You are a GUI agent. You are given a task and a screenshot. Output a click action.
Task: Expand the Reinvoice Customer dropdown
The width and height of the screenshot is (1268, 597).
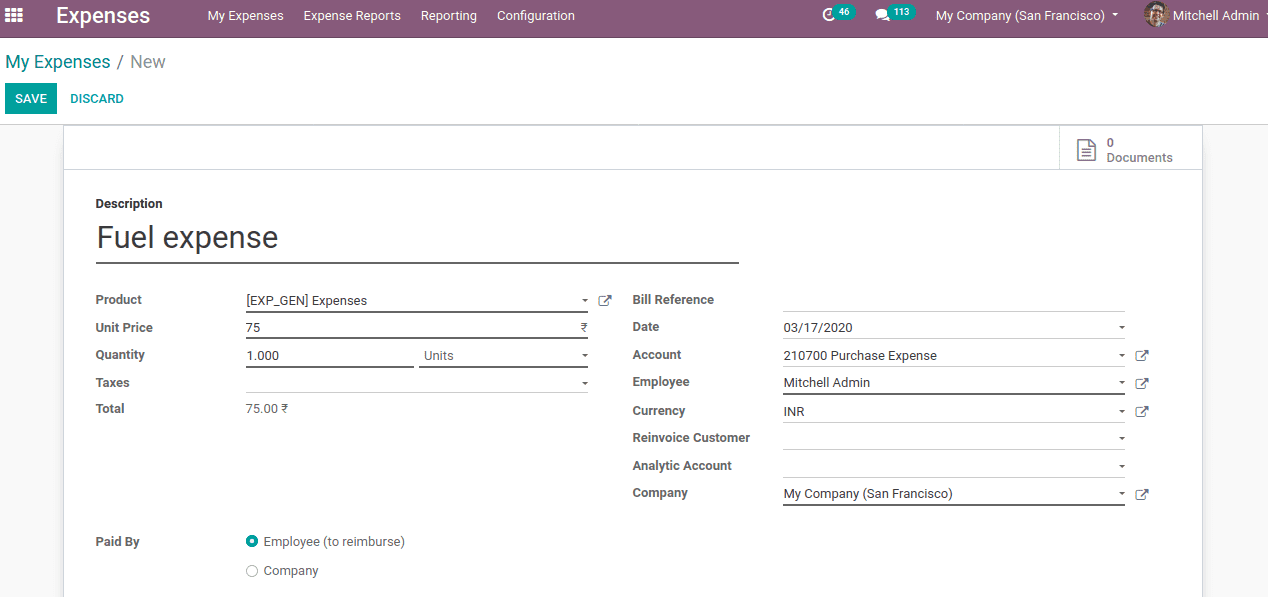click(1121, 438)
